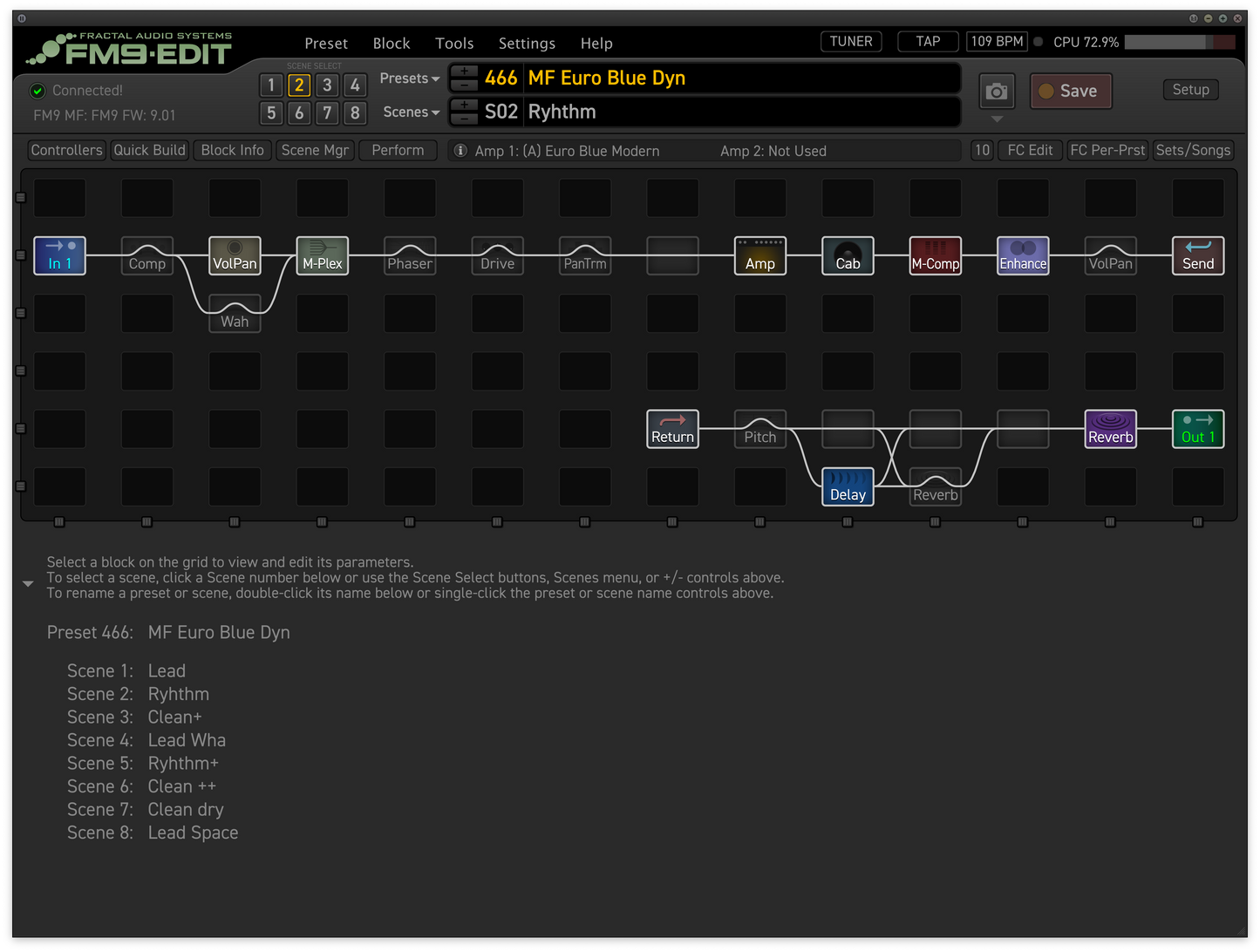The image size is (1260, 952).
Task: Click the Reverb block near Out 1
Action: pos(1110,429)
